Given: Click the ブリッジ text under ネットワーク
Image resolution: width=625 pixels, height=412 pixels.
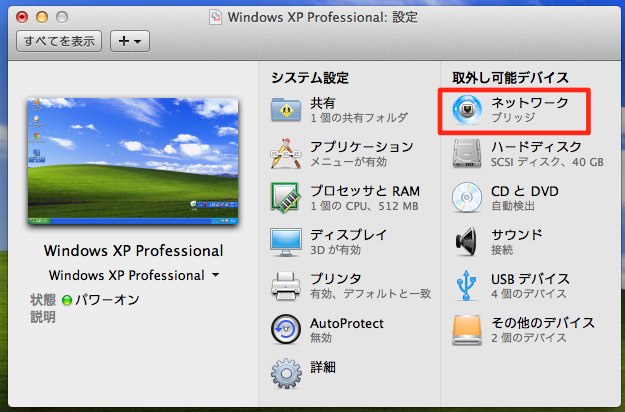Looking at the screenshot, I should point(513,118).
